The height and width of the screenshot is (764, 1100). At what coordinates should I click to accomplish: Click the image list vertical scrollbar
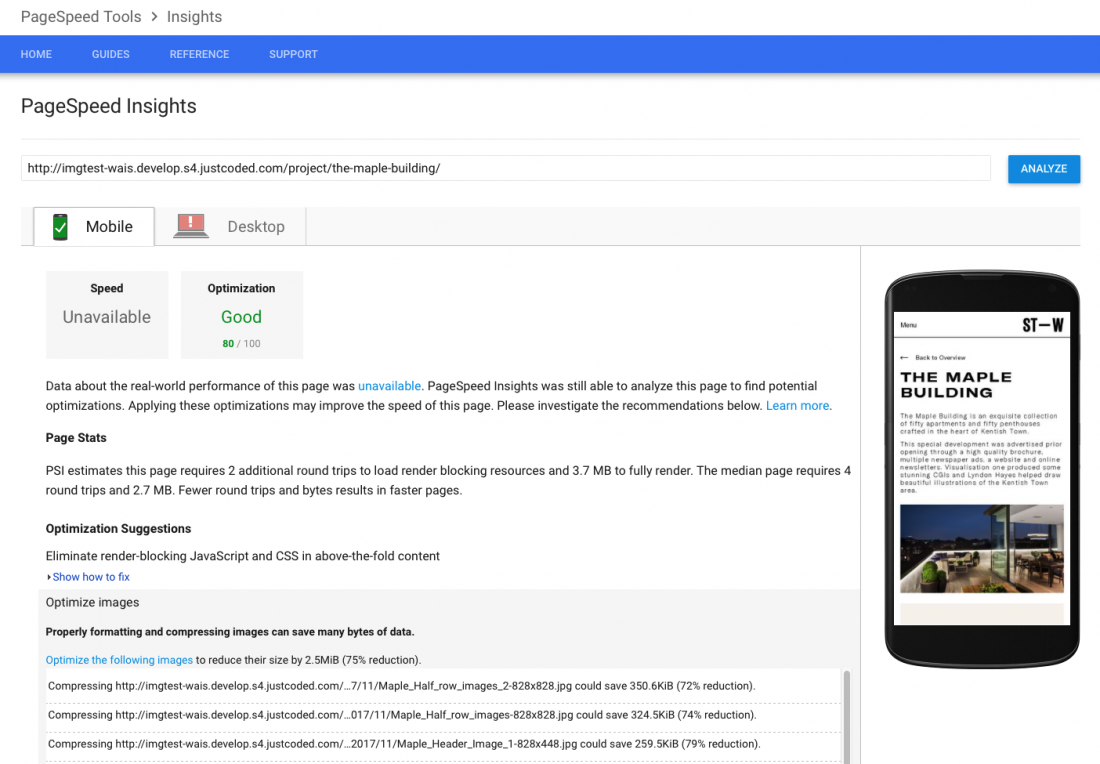tap(847, 716)
